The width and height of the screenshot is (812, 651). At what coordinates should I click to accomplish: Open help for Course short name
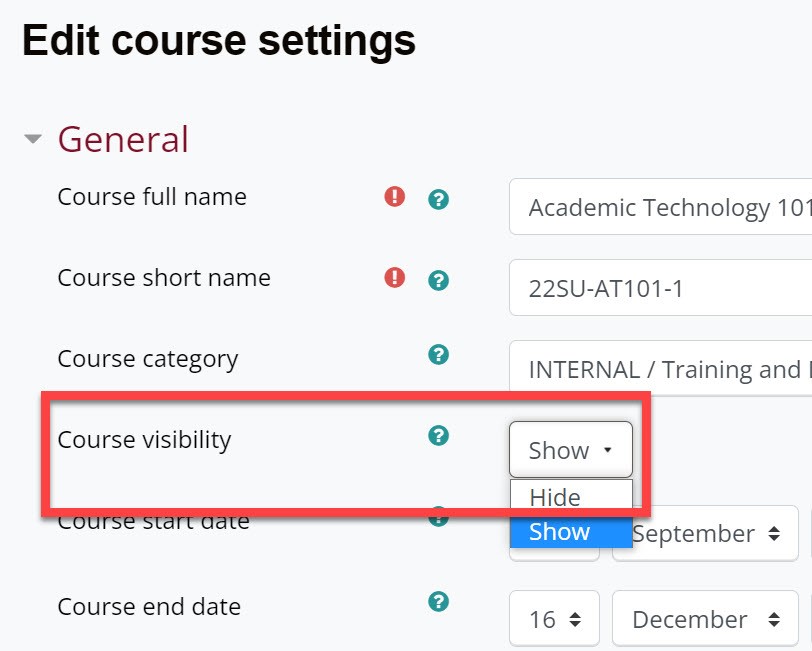click(438, 280)
